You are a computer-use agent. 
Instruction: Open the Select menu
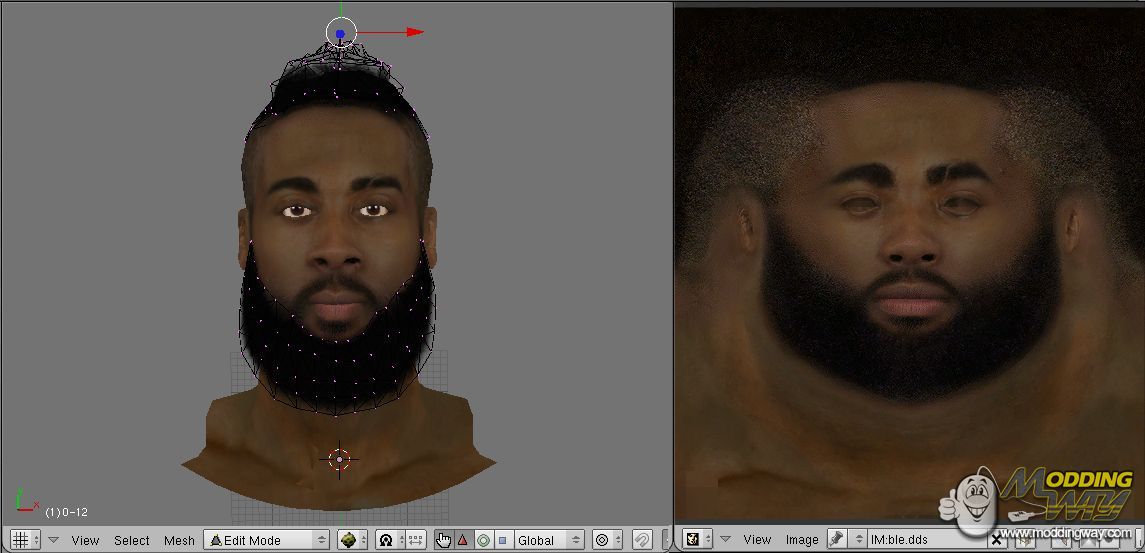click(x=131, y=540)
